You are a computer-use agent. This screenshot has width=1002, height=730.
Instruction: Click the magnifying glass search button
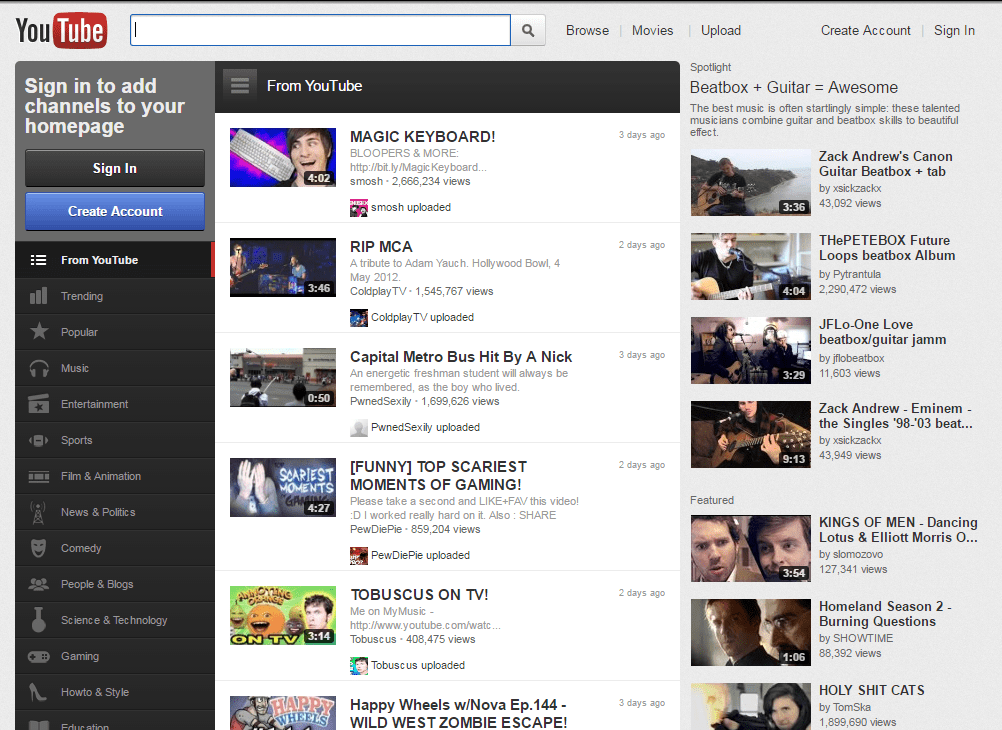pos(528,30)
